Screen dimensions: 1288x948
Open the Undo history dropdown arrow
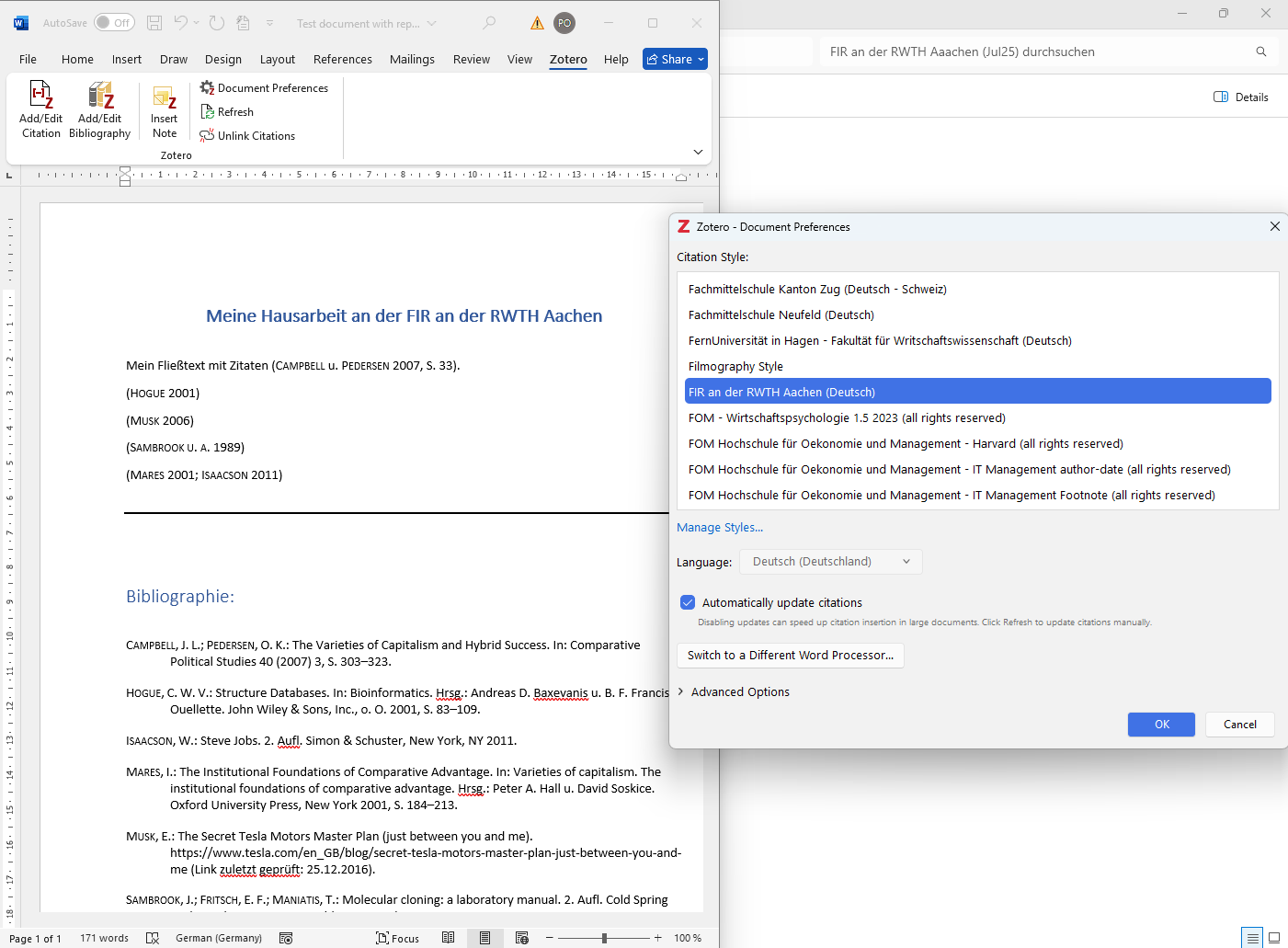point(196,23)
